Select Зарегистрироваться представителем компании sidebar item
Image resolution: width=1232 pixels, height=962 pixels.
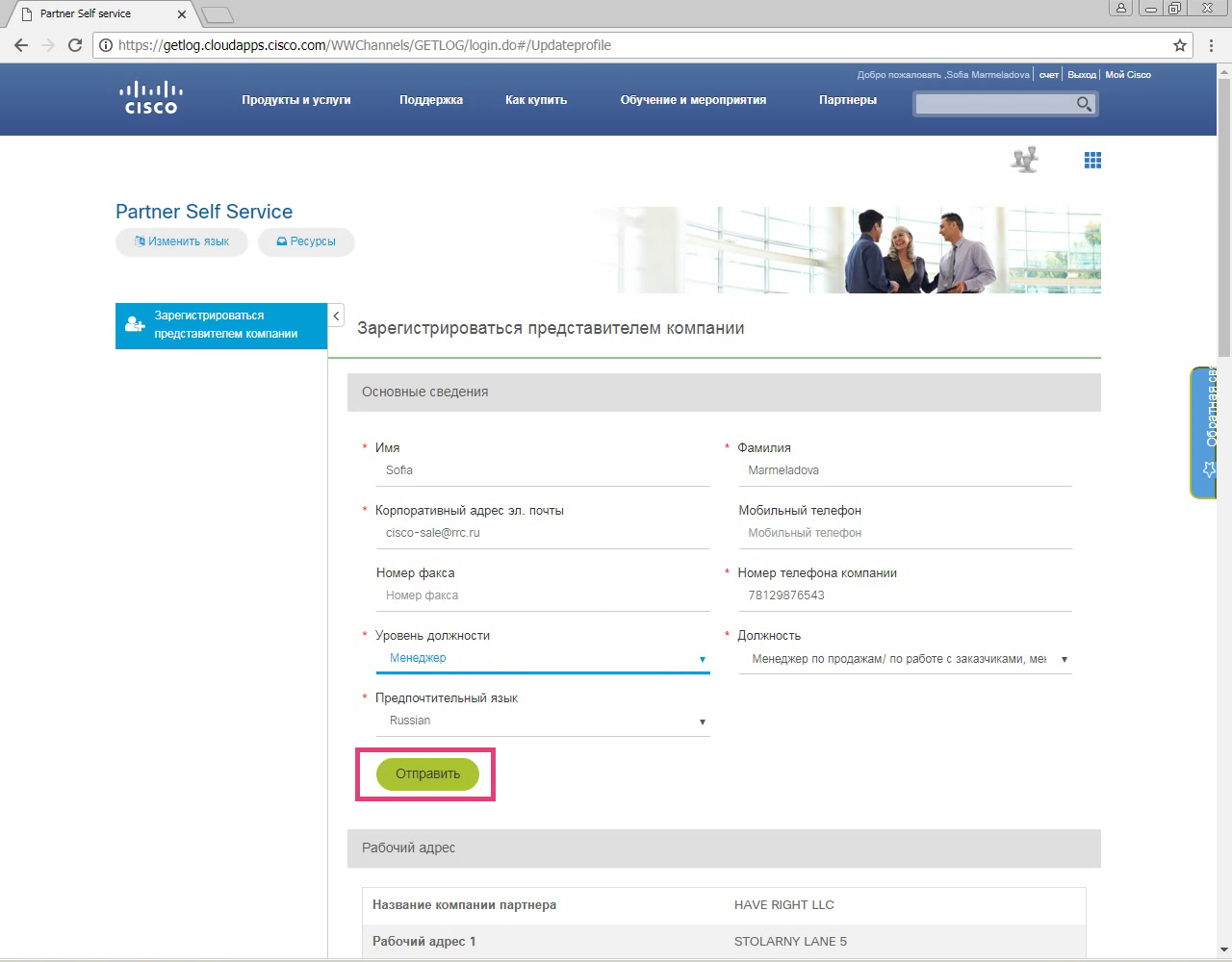coord(221,325)
